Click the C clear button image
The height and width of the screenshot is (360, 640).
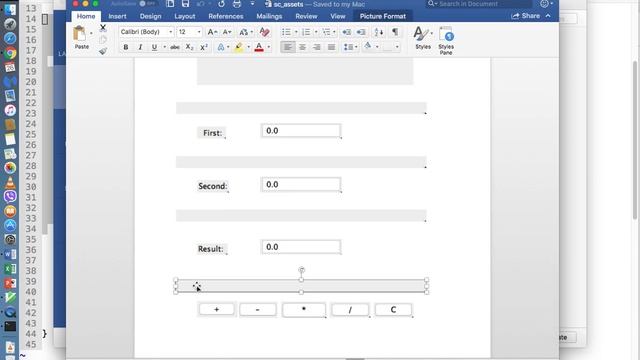coord(393,309)
